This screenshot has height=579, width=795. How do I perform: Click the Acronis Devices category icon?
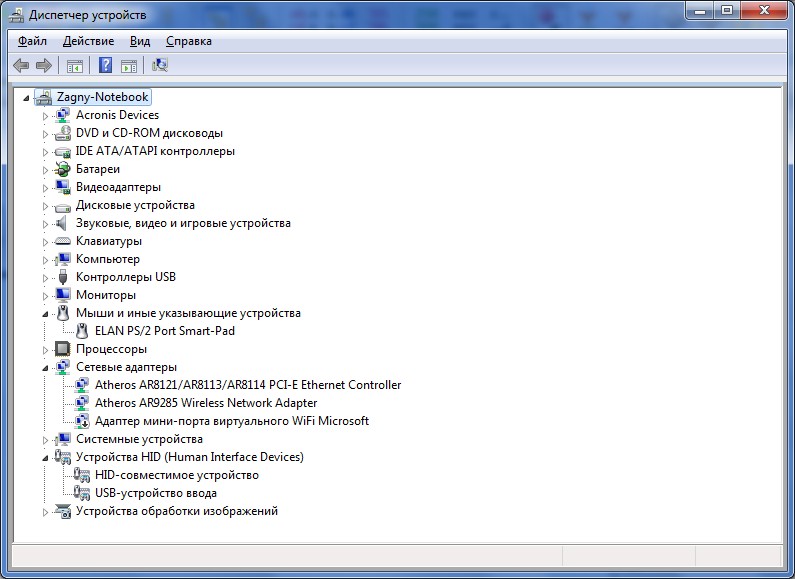coord(62,115)
